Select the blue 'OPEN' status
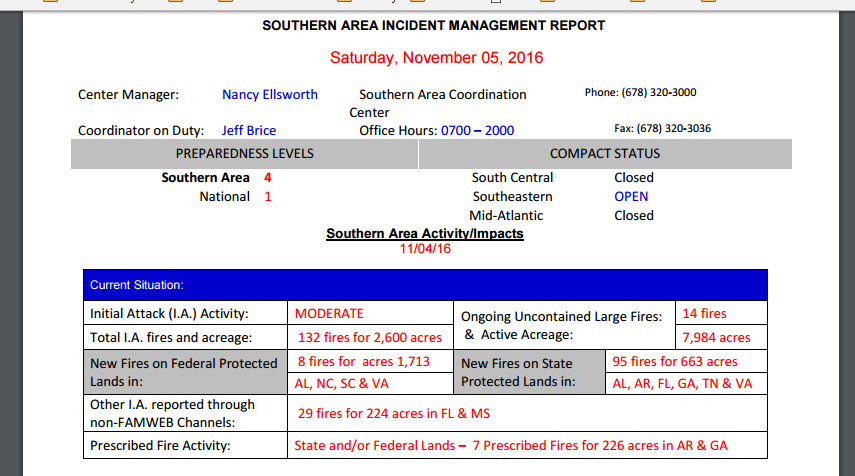This screenshot has height=476, width=855. [631, 197]
